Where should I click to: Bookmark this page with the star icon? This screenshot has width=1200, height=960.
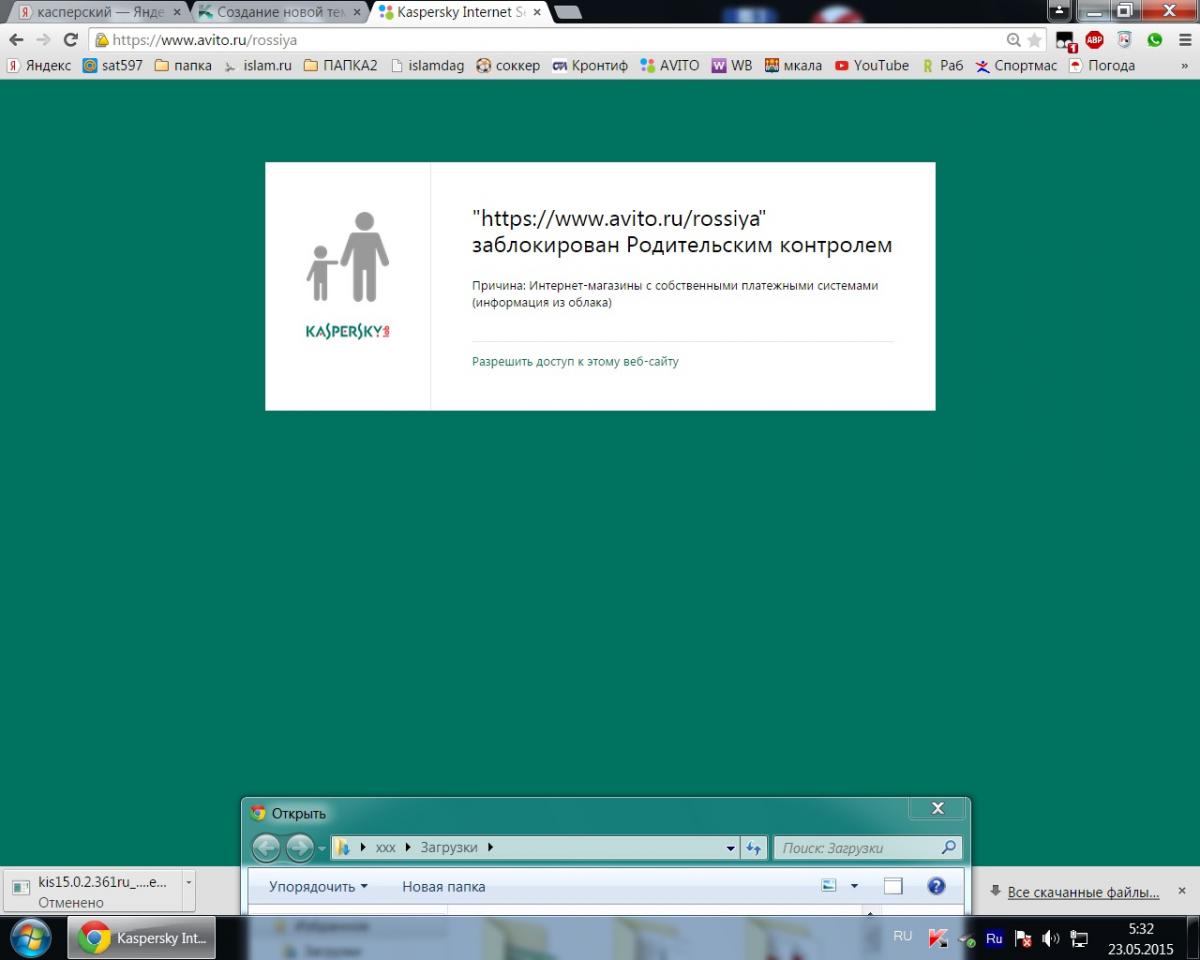click(x=1034, y=40)
